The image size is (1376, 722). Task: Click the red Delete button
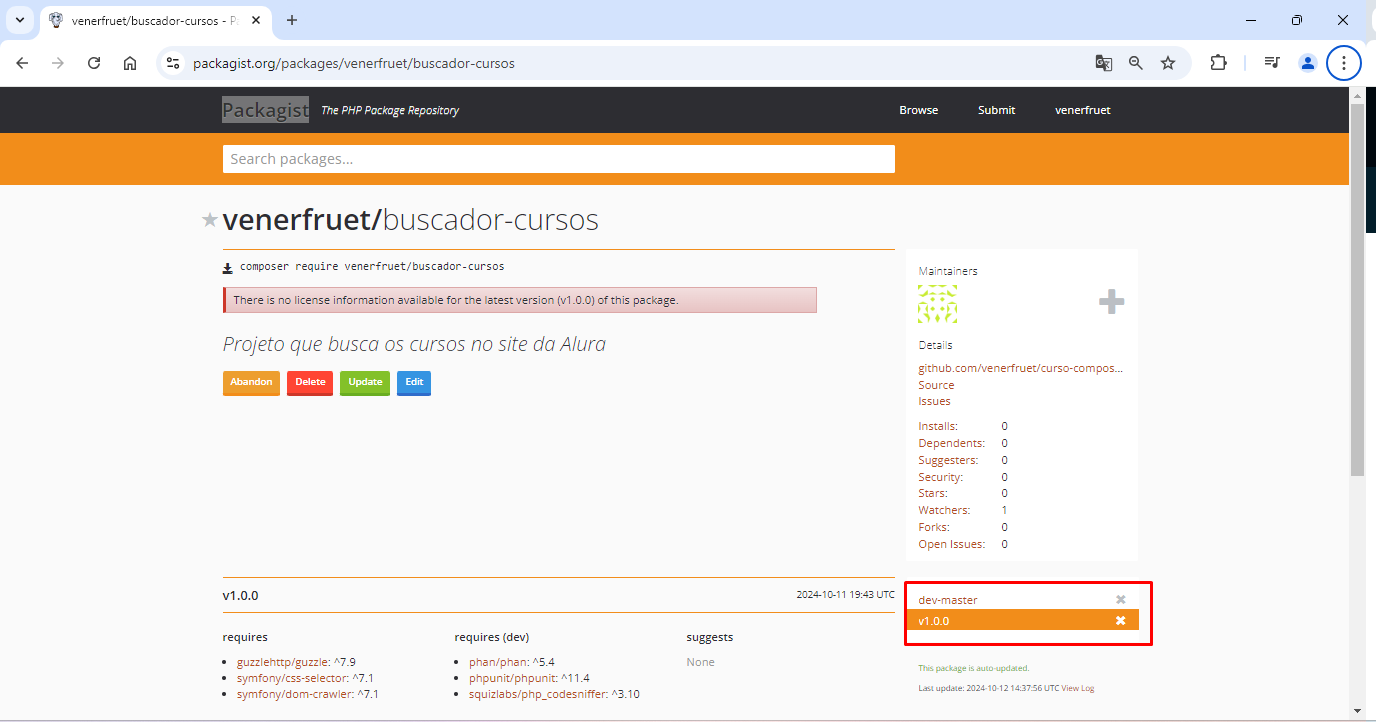[310, 382]
